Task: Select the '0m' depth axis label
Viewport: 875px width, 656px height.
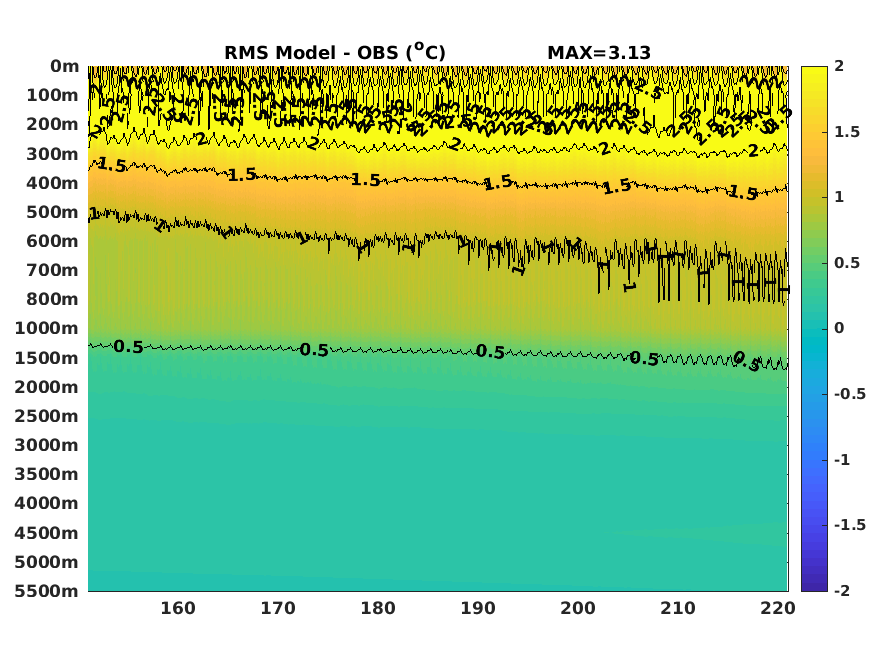Action: [65, 66]
